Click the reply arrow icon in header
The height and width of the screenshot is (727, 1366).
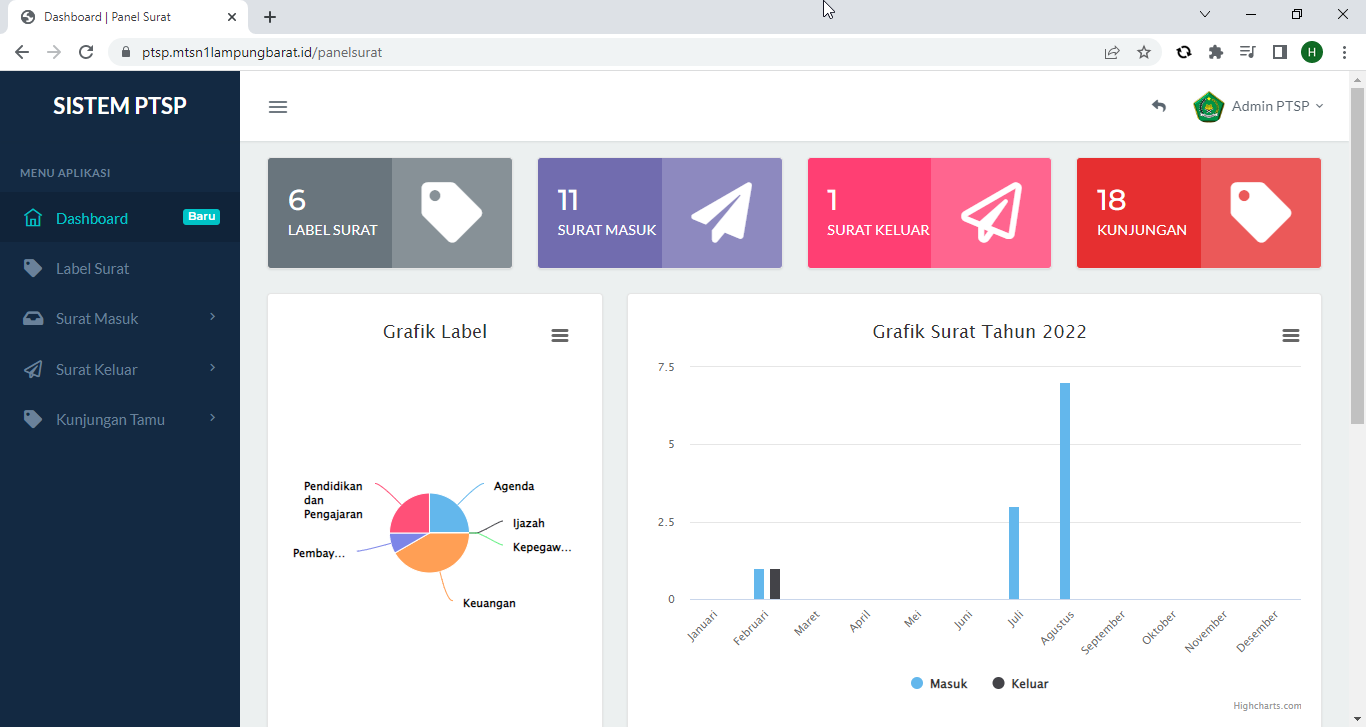tap(1159, 106)
